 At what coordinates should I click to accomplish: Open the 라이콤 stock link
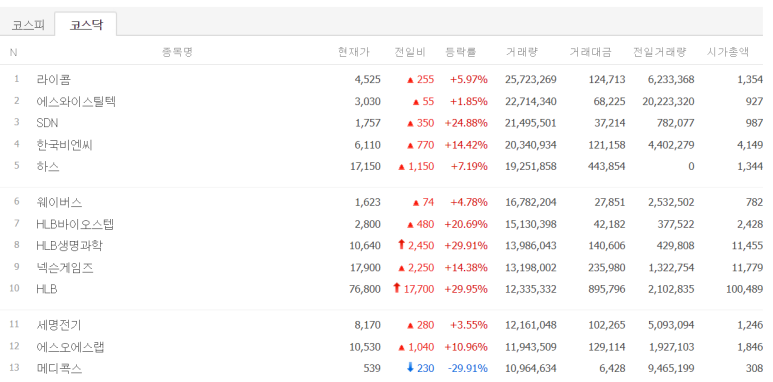coord(53,79)
